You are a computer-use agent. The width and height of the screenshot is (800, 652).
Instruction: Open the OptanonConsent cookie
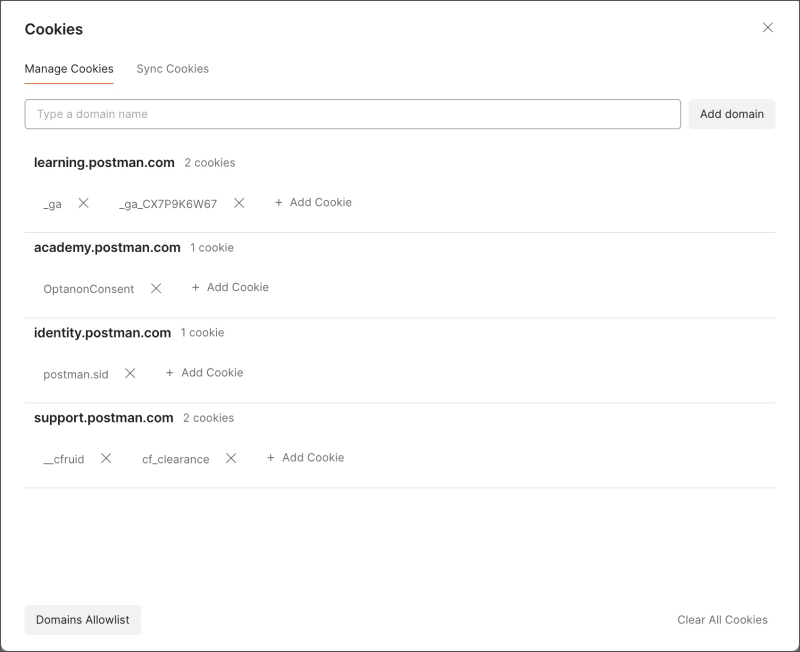click(89, 289)
